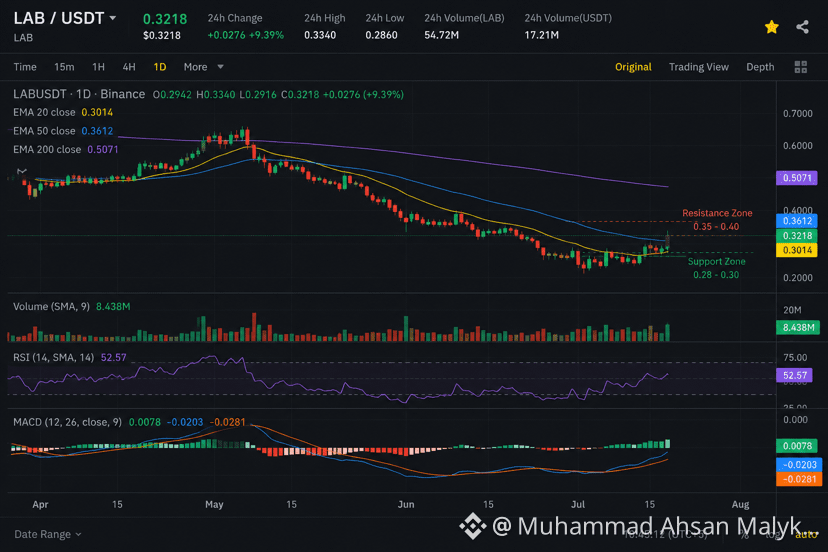Click the LAB subtitle under pair name
The image size is (828, 552).
(23, 38)
